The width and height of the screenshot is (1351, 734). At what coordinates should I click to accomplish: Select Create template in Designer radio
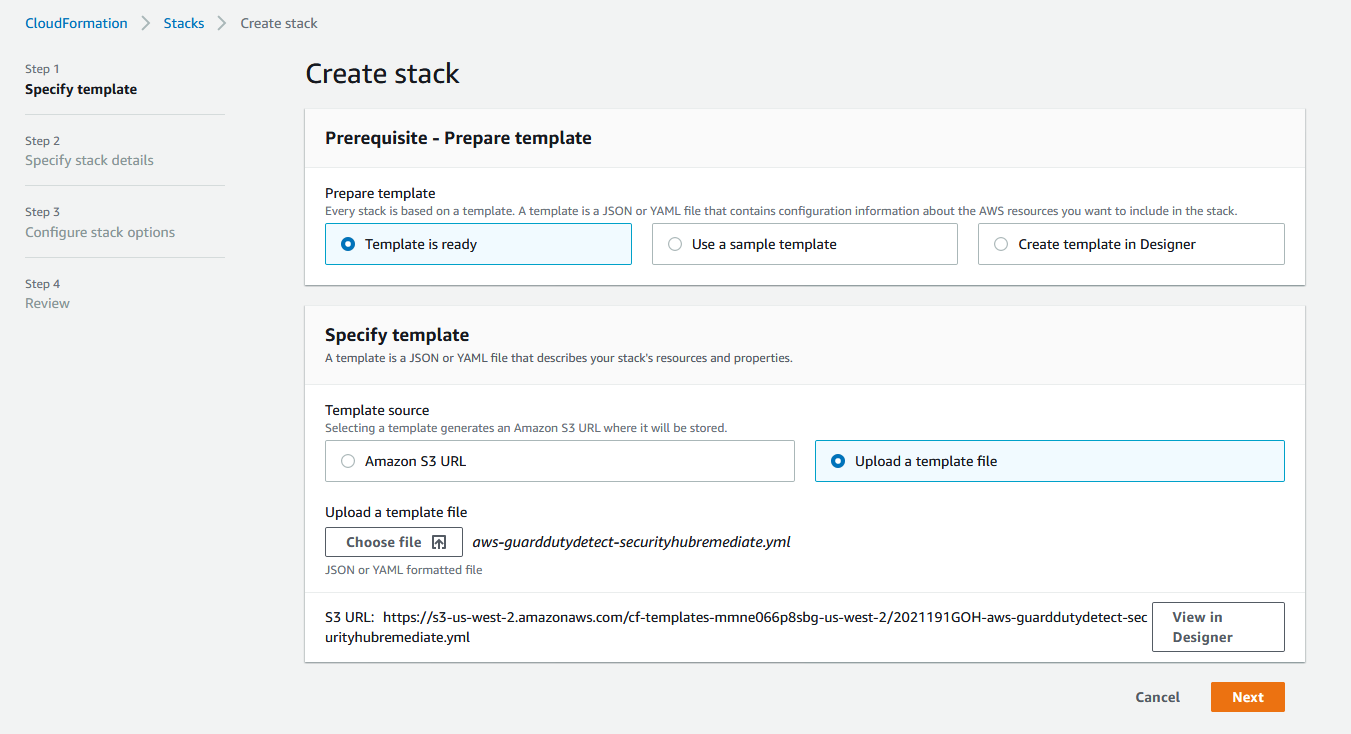[x=1131, y=244]
